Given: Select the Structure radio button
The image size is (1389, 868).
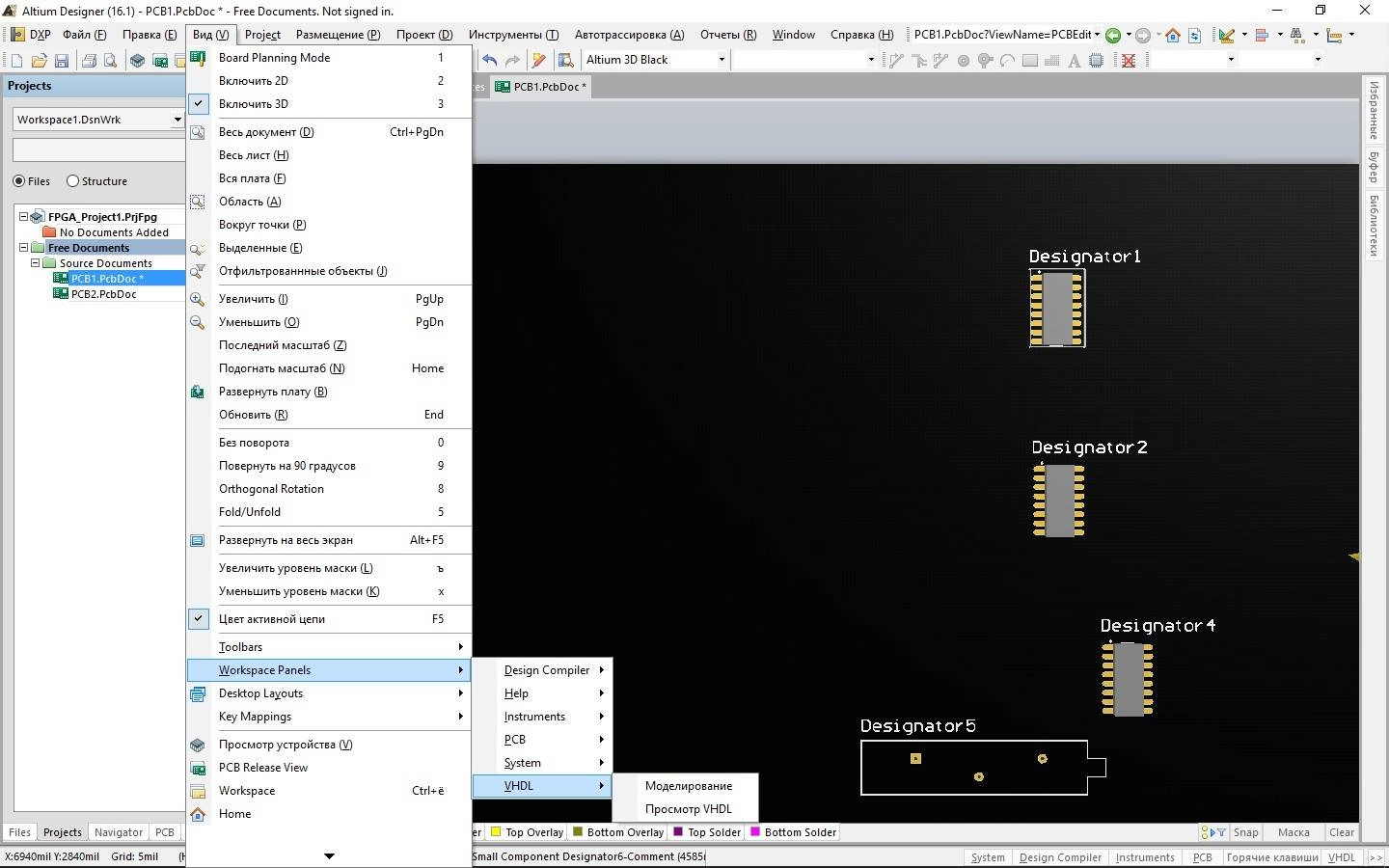Looking at the screenshot, I should click(72, 181).
